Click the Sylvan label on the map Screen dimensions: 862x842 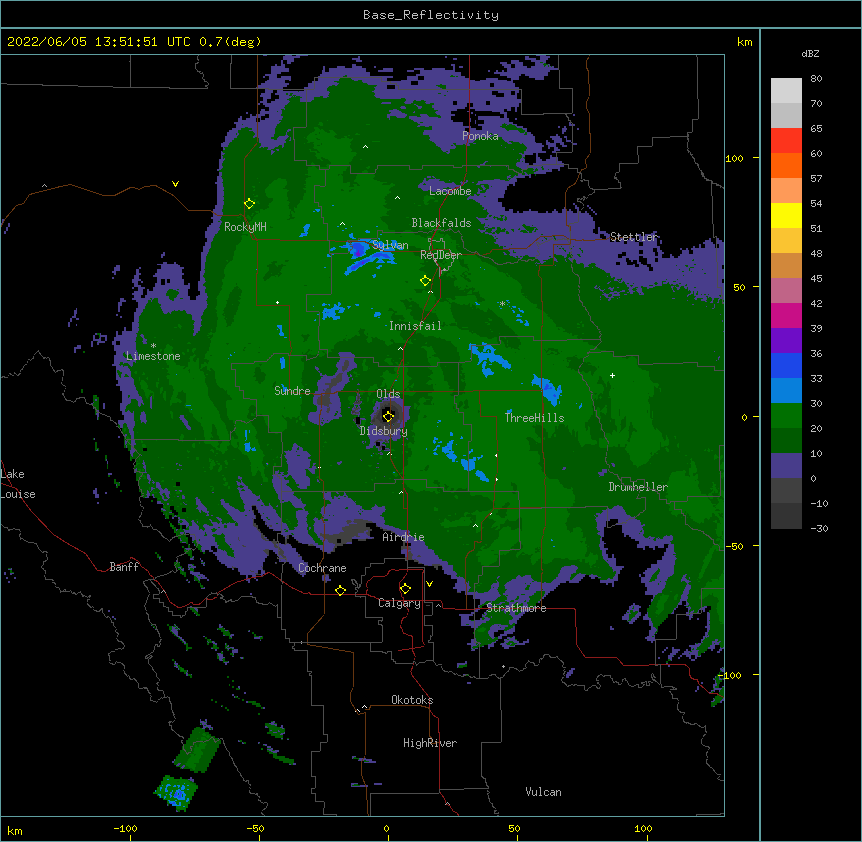click(x=390, y=245)
